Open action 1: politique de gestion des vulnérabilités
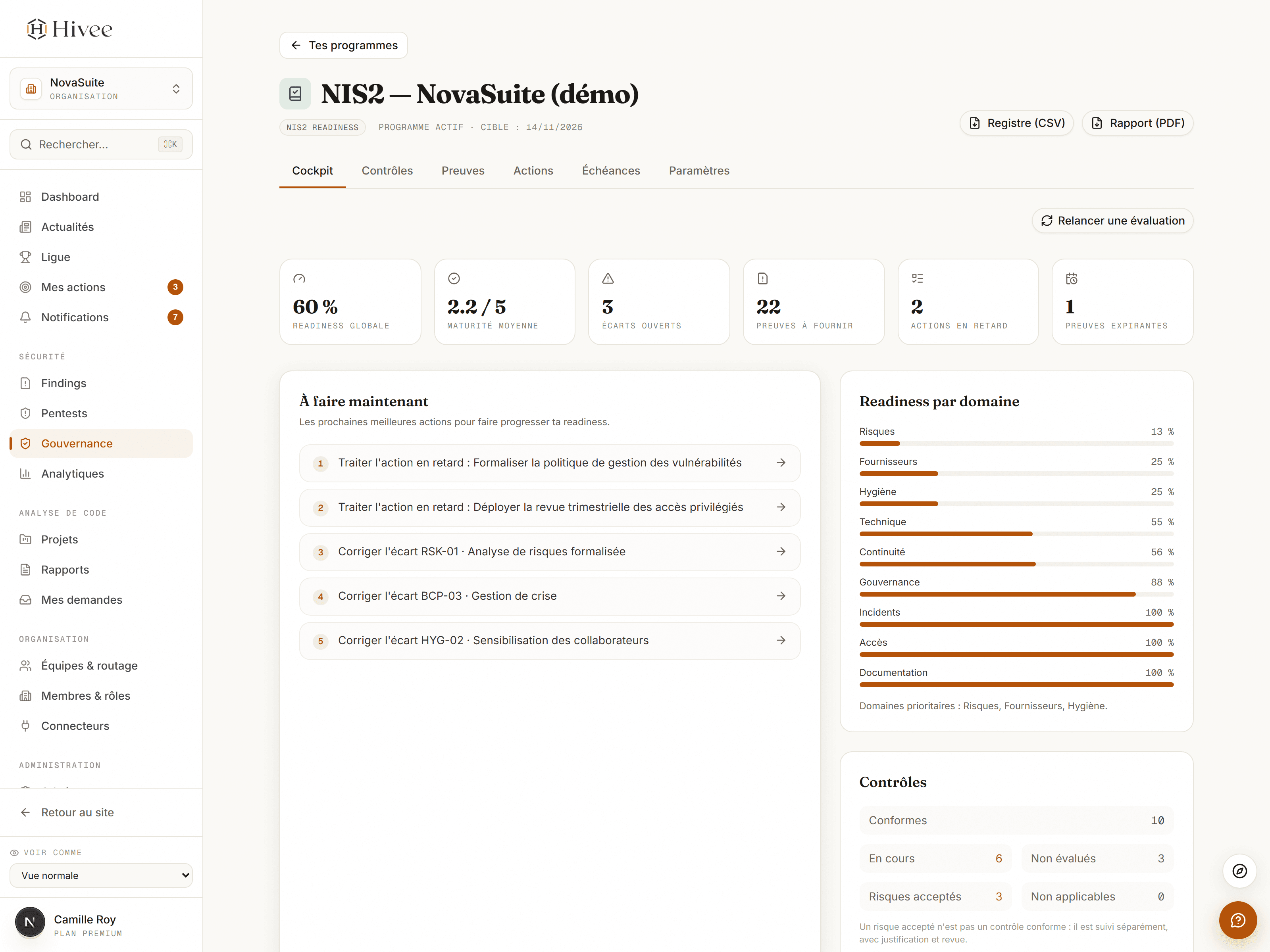 549,463
